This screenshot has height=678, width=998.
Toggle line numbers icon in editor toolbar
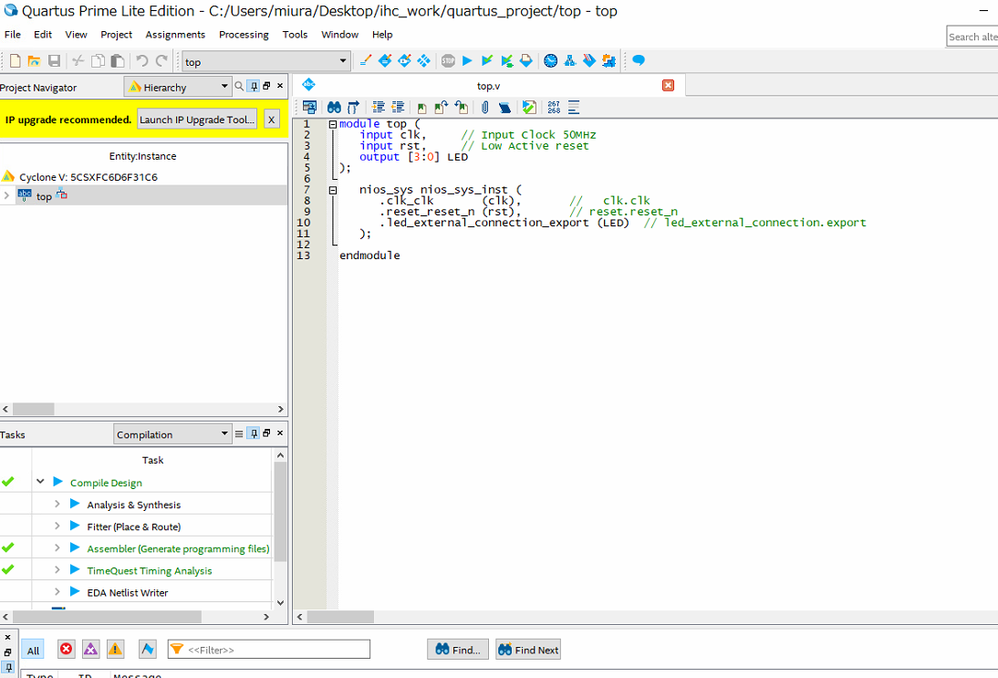click(x=553, y=107)
